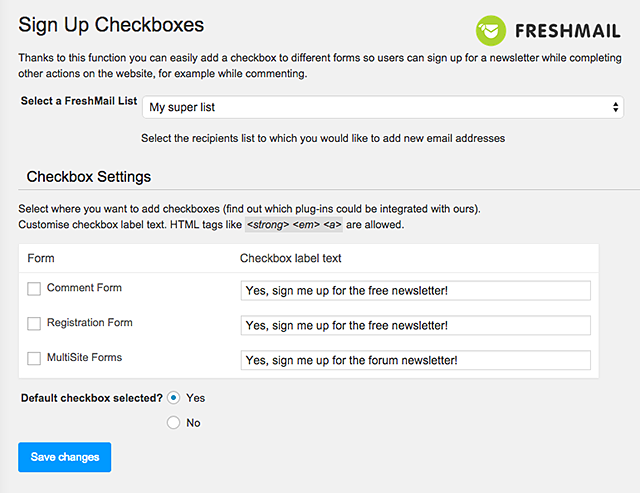The image size is (640, 493).
Task: Click the green FreshMail envelope logo icon
Action: [491, 31]
